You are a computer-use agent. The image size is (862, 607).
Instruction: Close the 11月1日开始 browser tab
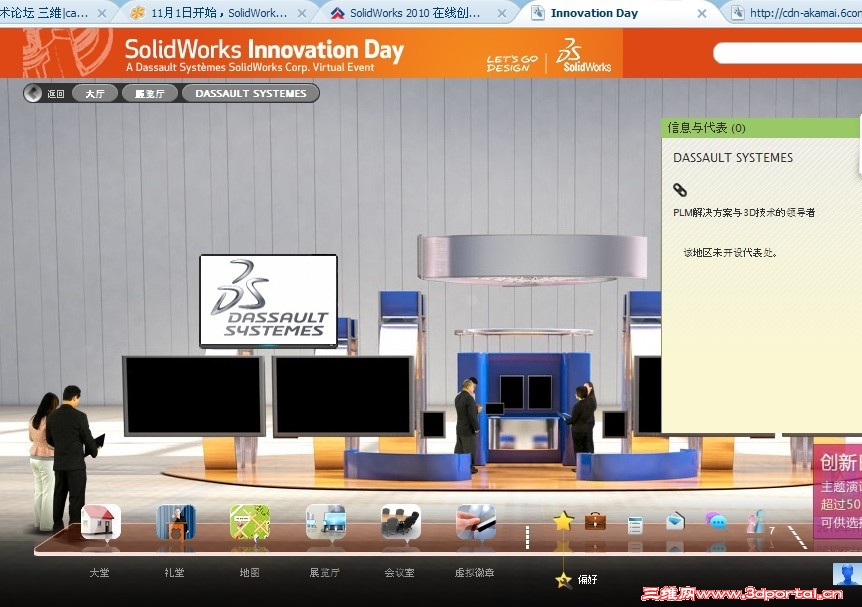click(302, 14)
